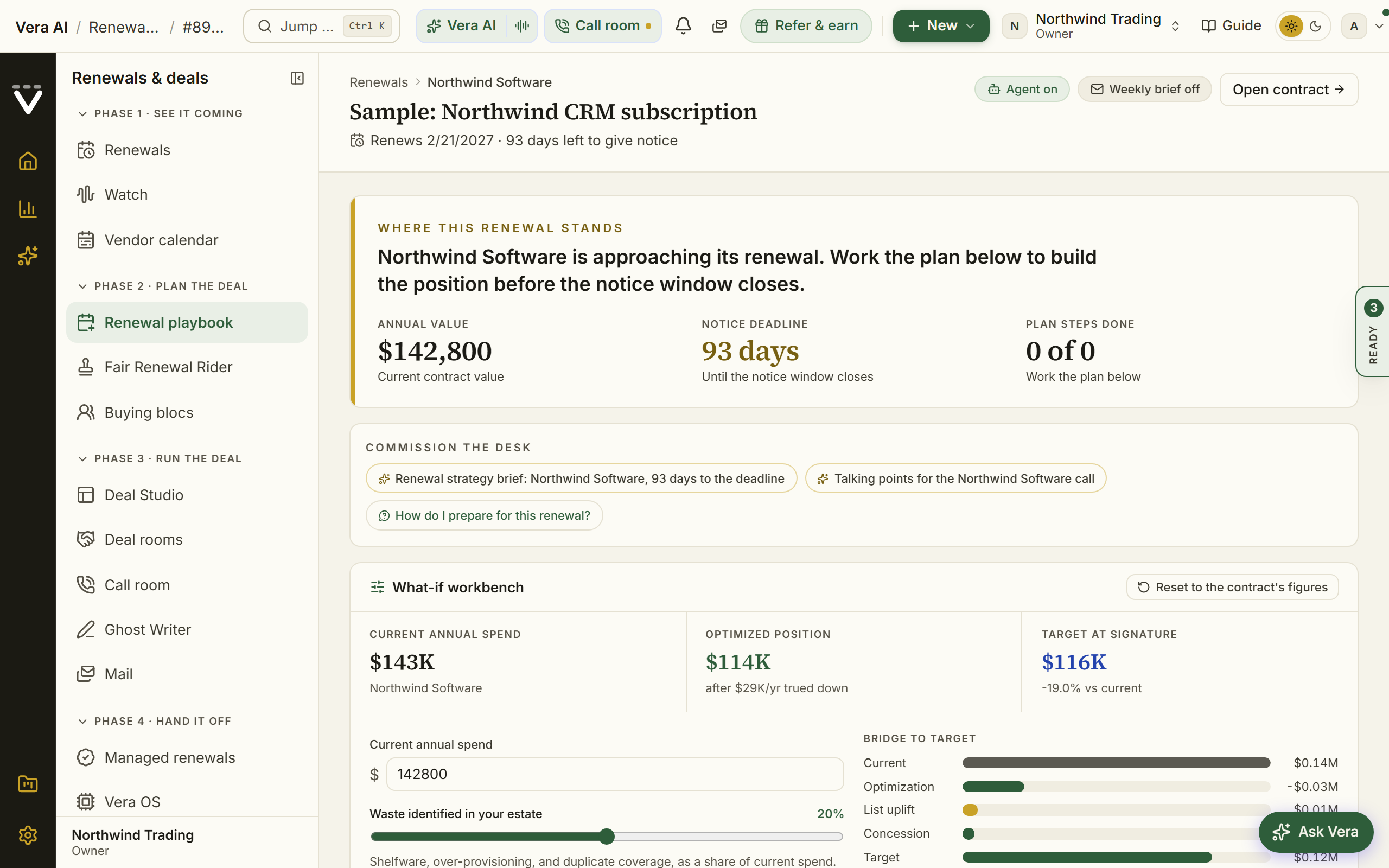Click the Optimization bar in Bridge to target
This screenshot has width=1389, height=868.
[1116, 787]
